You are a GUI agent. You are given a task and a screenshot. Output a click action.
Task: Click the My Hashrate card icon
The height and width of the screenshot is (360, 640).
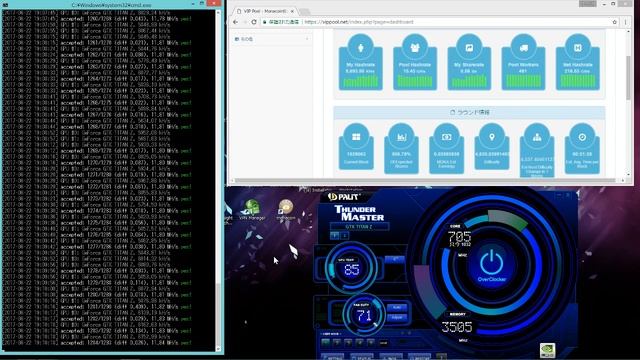point(360,48)
